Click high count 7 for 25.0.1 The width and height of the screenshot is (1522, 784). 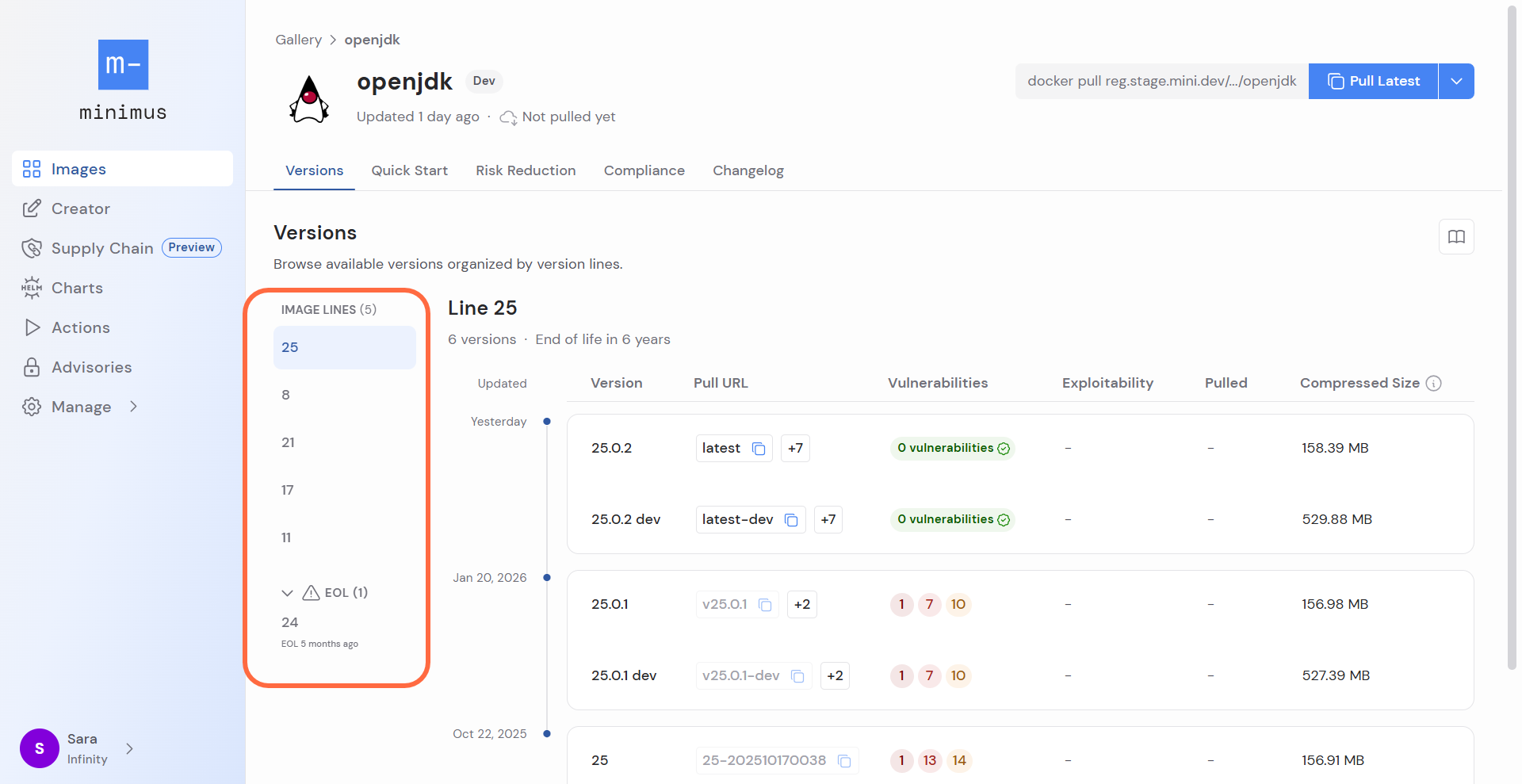coord(929,604)
